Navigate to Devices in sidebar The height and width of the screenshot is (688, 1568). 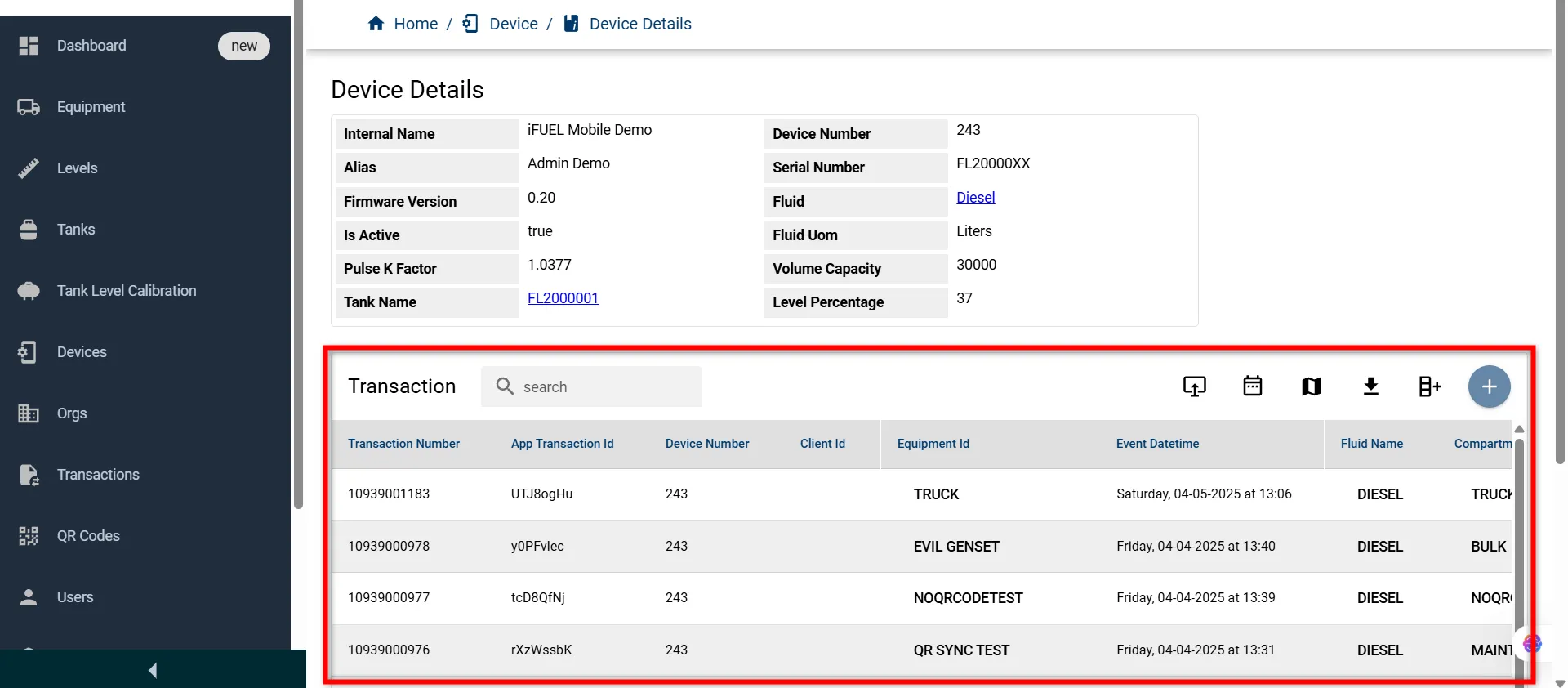pyautogui.click(x=82, y=352)
